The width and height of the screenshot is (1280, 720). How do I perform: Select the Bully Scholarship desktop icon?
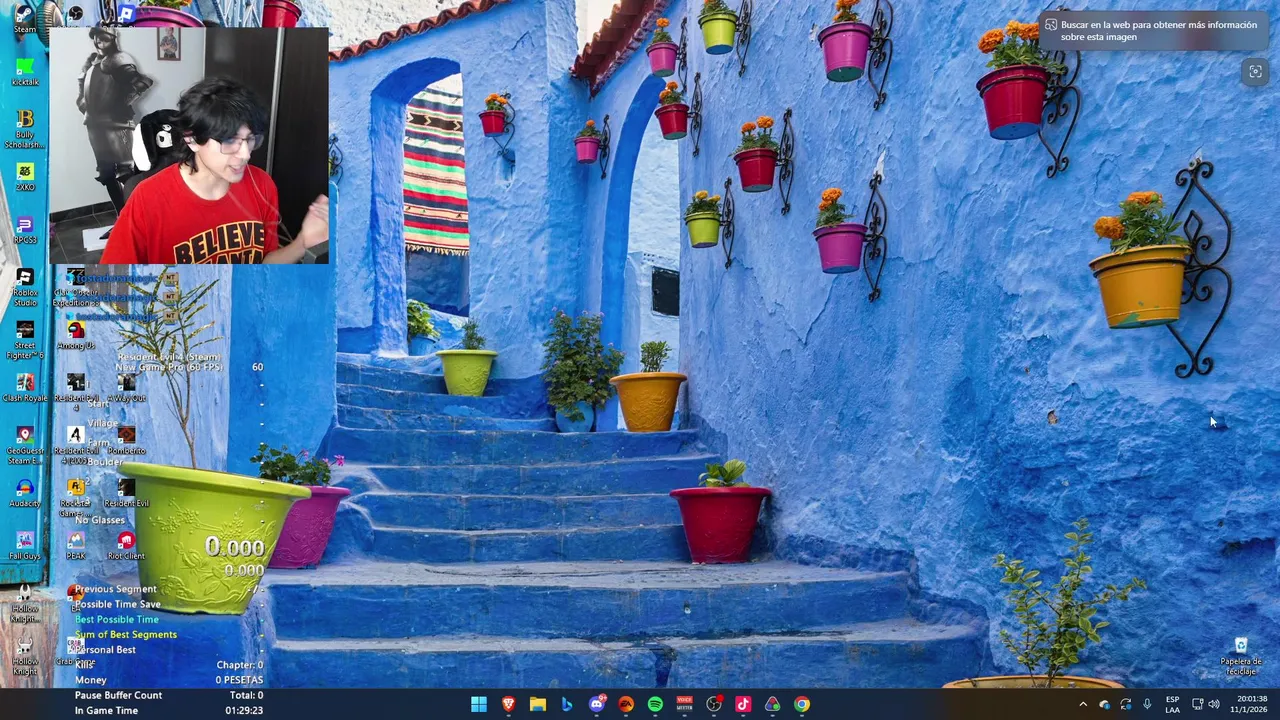point(25,129)
